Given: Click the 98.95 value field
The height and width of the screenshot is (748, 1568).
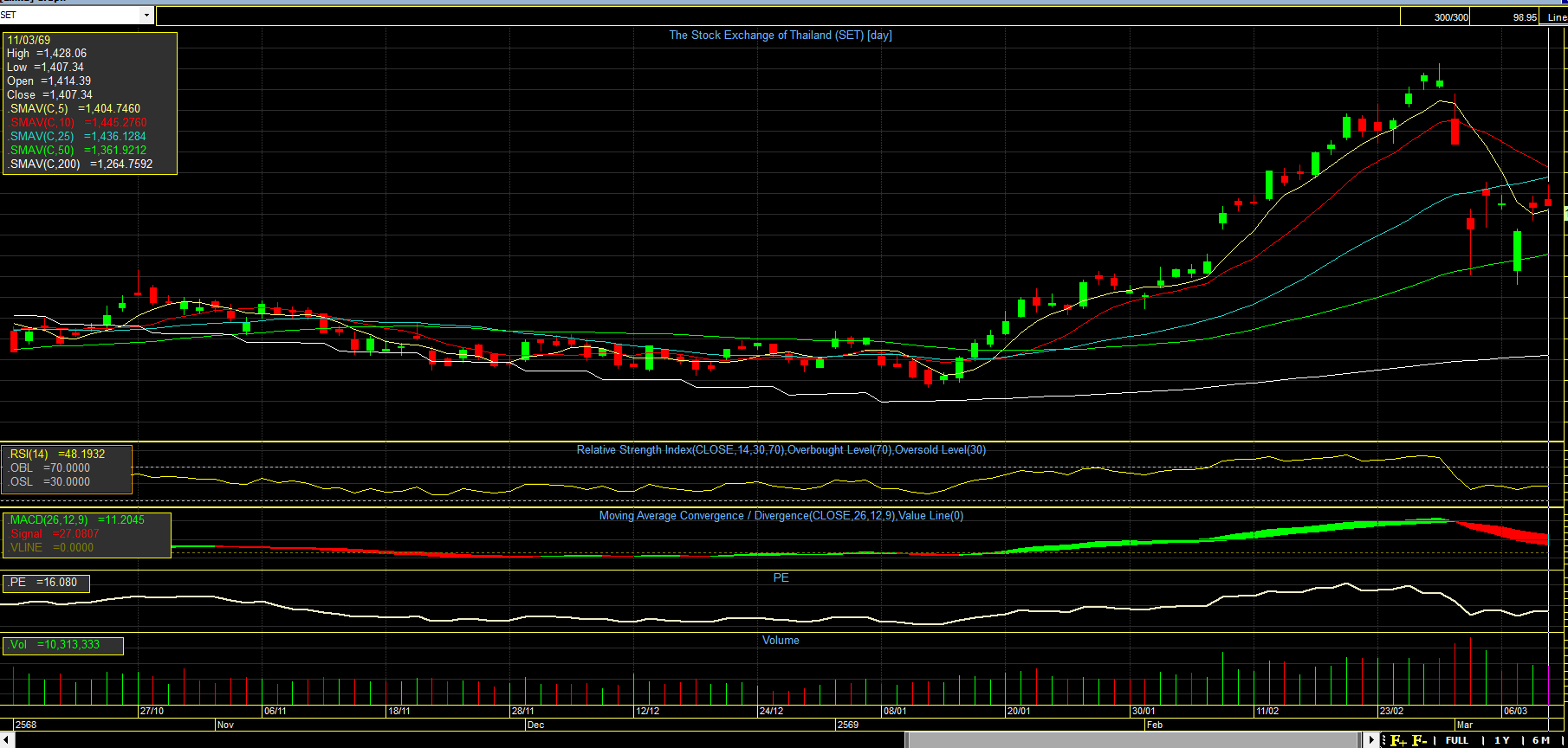Looking at the screenshot, I should [1506, 17].
